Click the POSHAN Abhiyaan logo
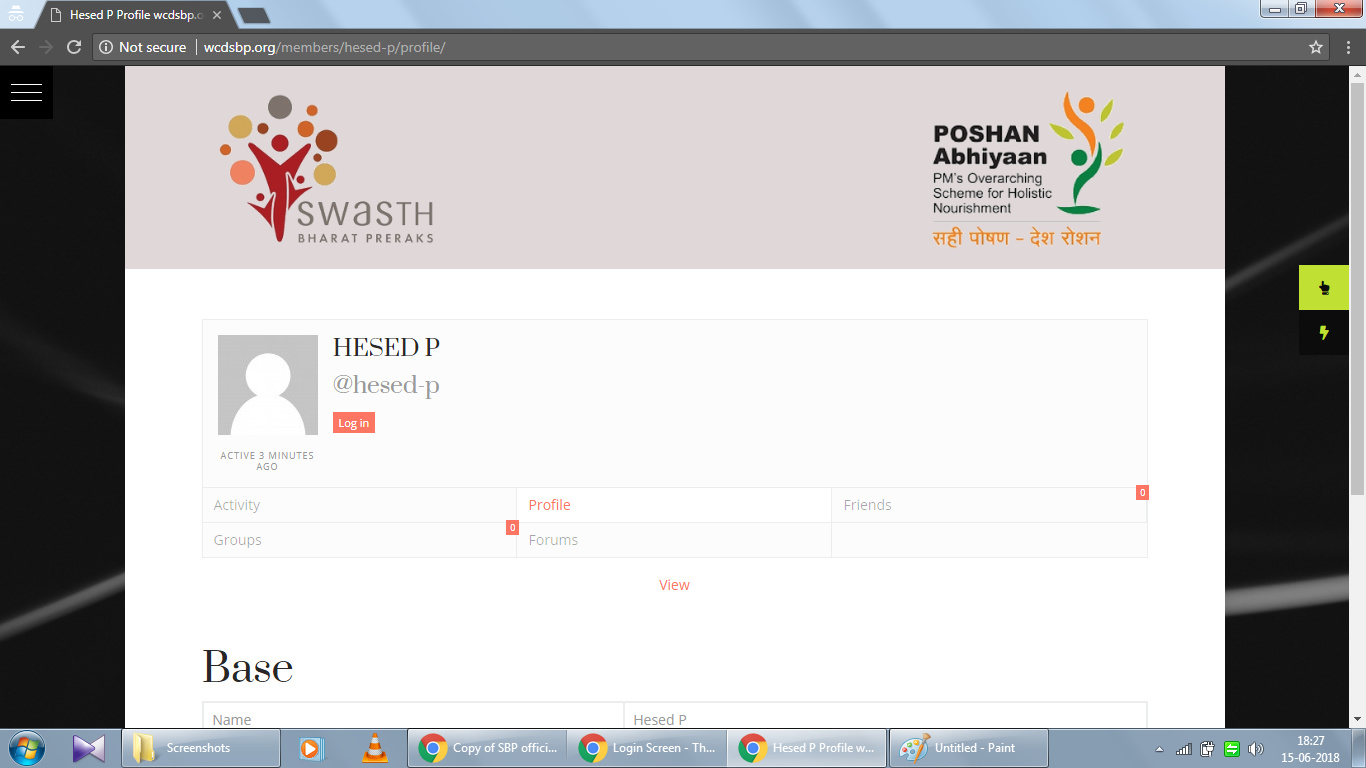1366x768 pixels. tap(1027, 169)
